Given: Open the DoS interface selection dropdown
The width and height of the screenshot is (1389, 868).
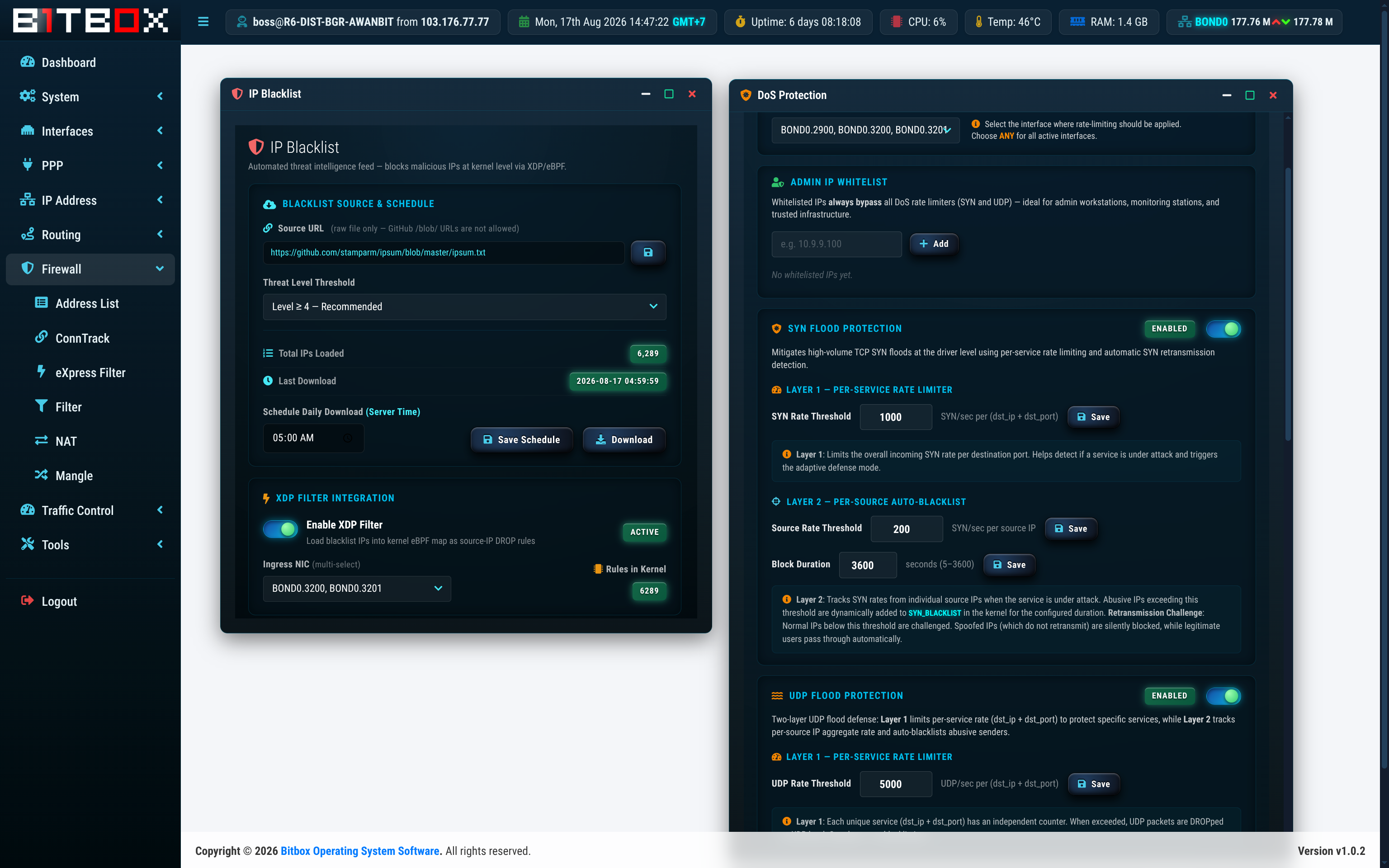Looking at the screenshot, I should pos(865,130).
